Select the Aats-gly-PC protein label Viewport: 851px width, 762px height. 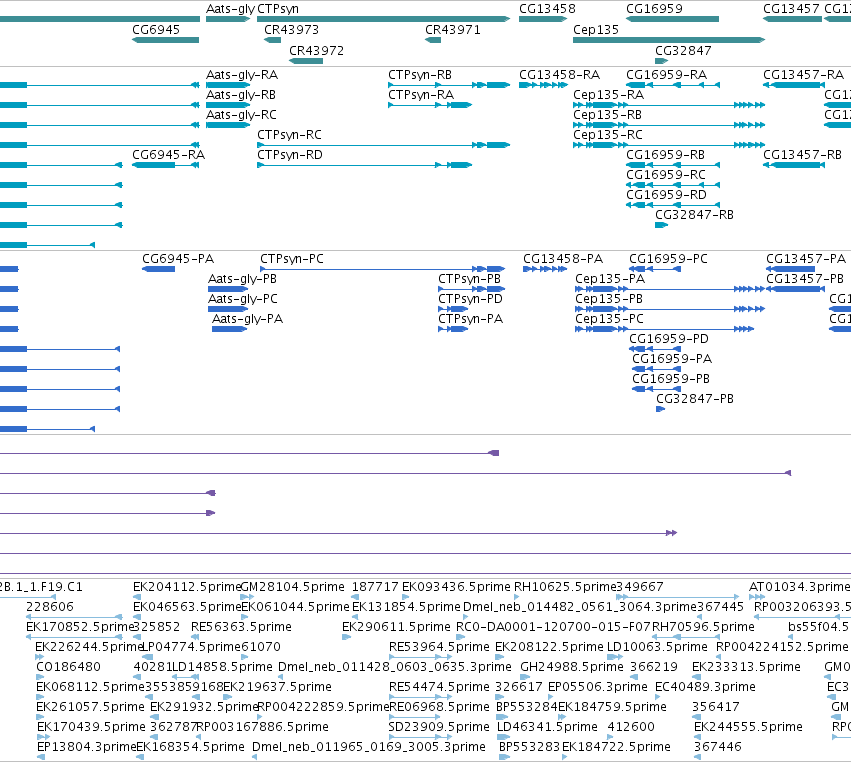(243, 299)
